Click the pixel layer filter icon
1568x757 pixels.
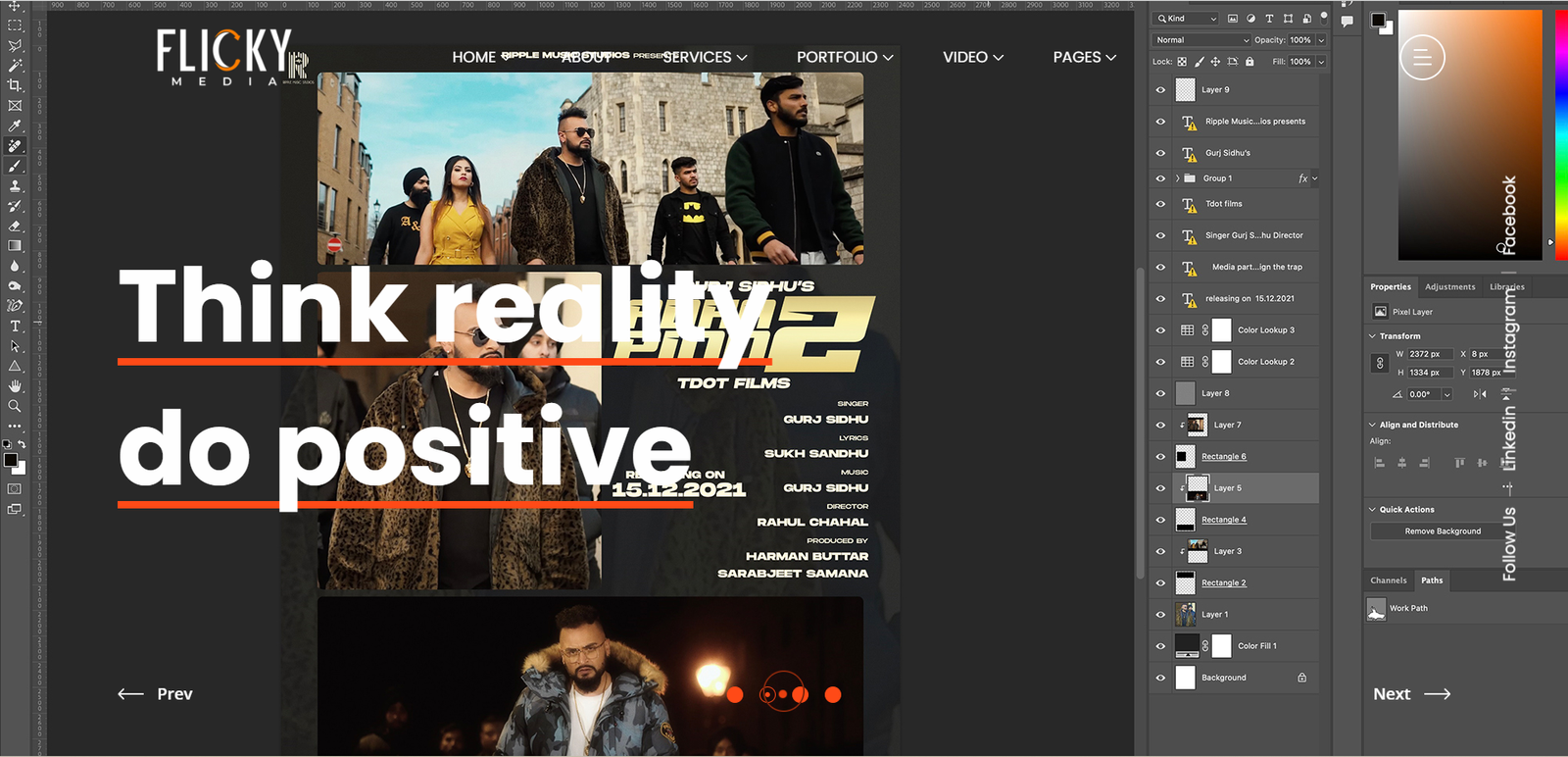point(1233,19)
